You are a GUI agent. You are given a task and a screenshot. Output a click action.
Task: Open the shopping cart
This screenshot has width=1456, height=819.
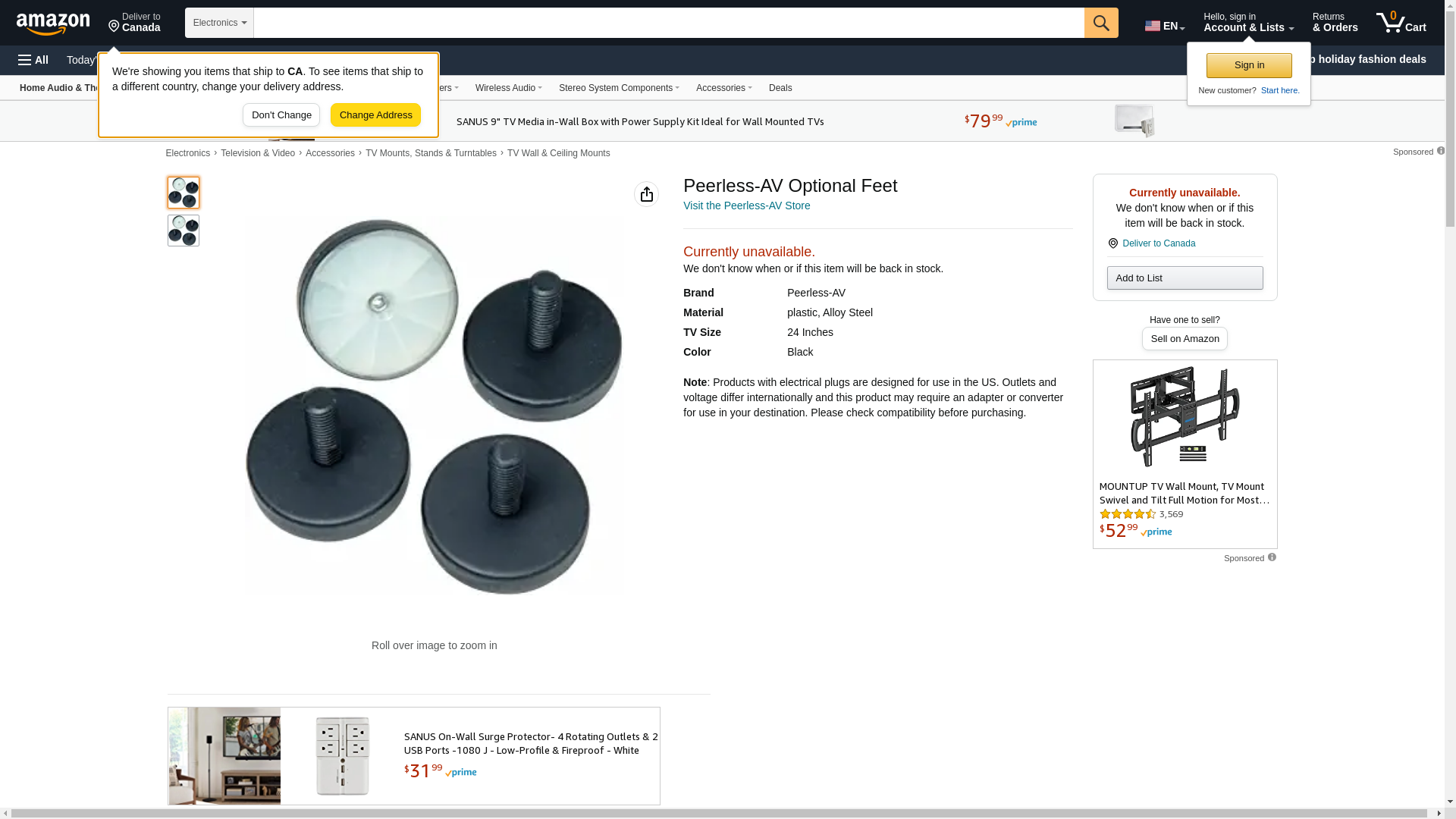point(1401,23)
